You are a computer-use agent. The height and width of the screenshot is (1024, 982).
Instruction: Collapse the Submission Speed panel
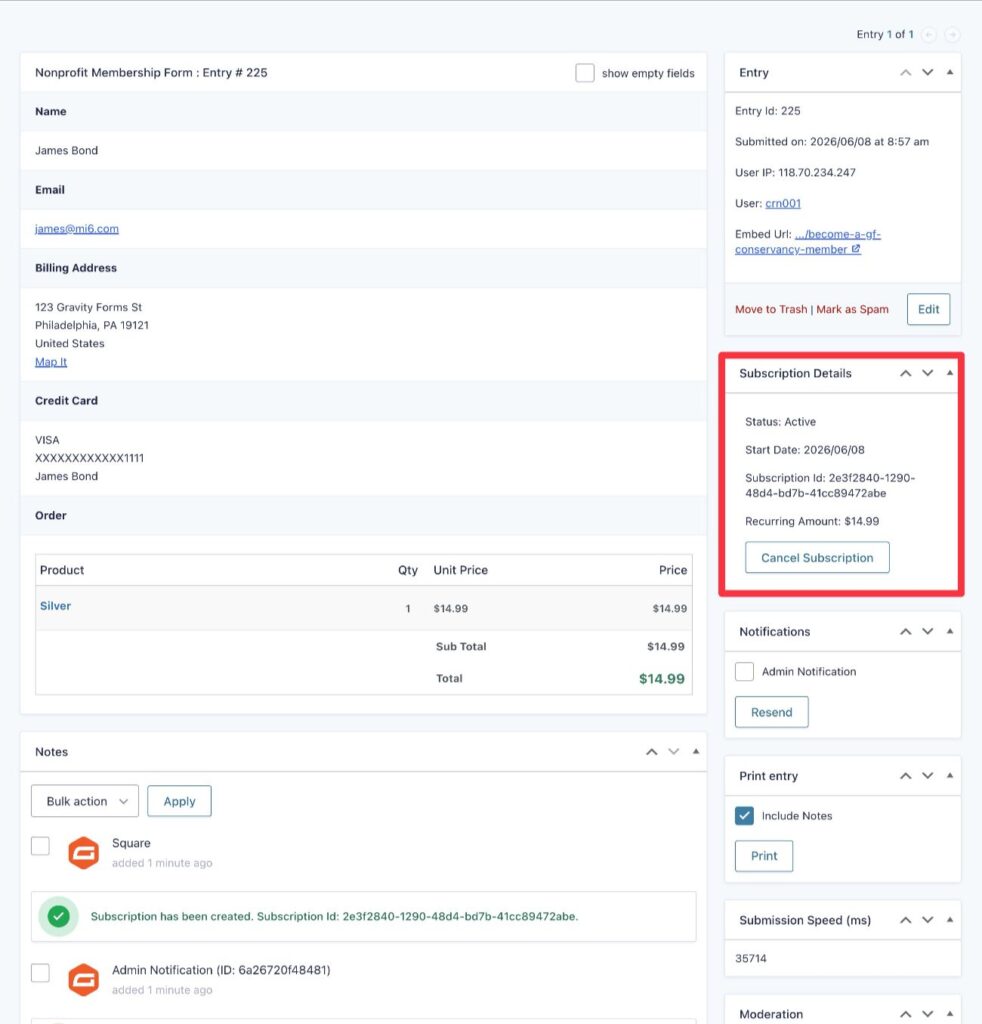[x=950, y=920]
